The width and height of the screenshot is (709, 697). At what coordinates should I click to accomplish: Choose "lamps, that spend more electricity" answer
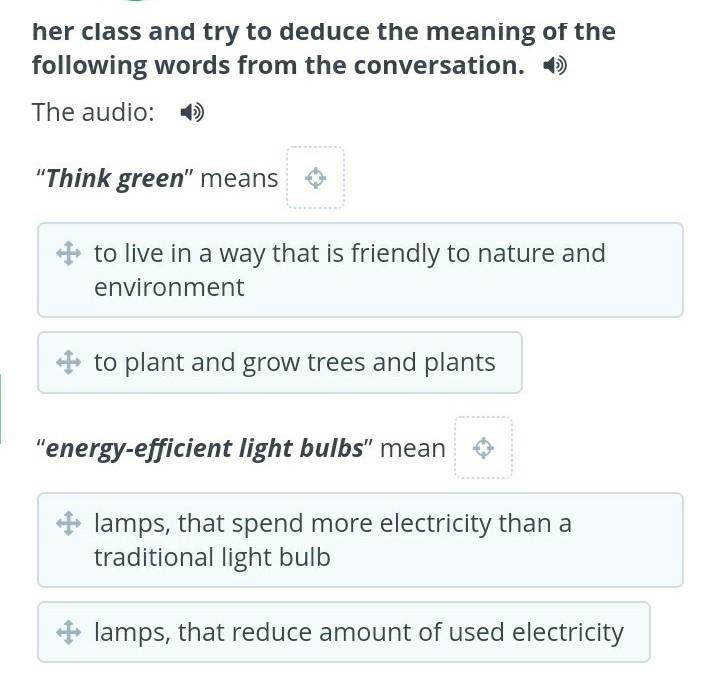coord(360,540)
